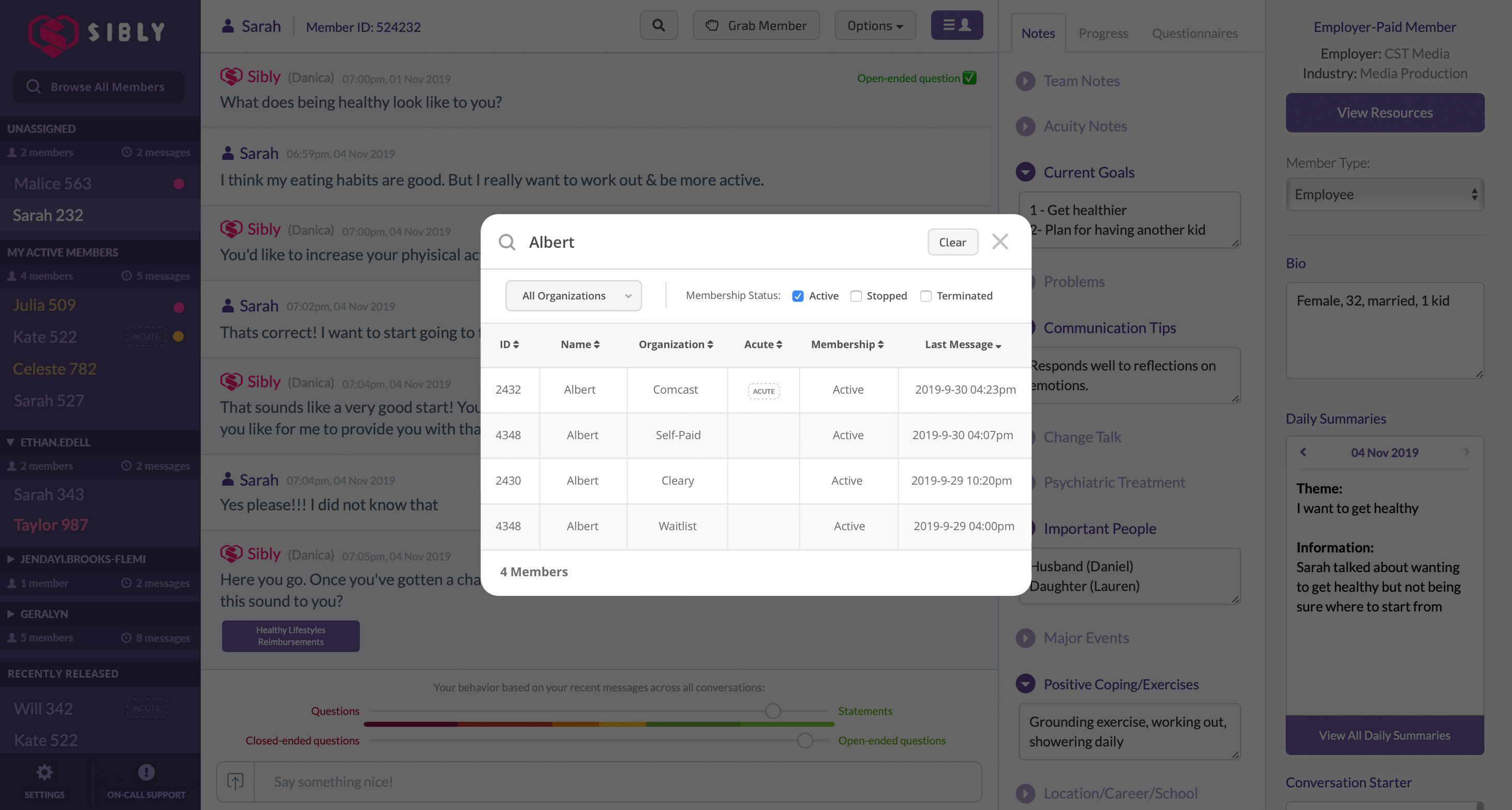1512x810 pixels.
Task: Open the Options dropdown menu
Action: (875, 26)
